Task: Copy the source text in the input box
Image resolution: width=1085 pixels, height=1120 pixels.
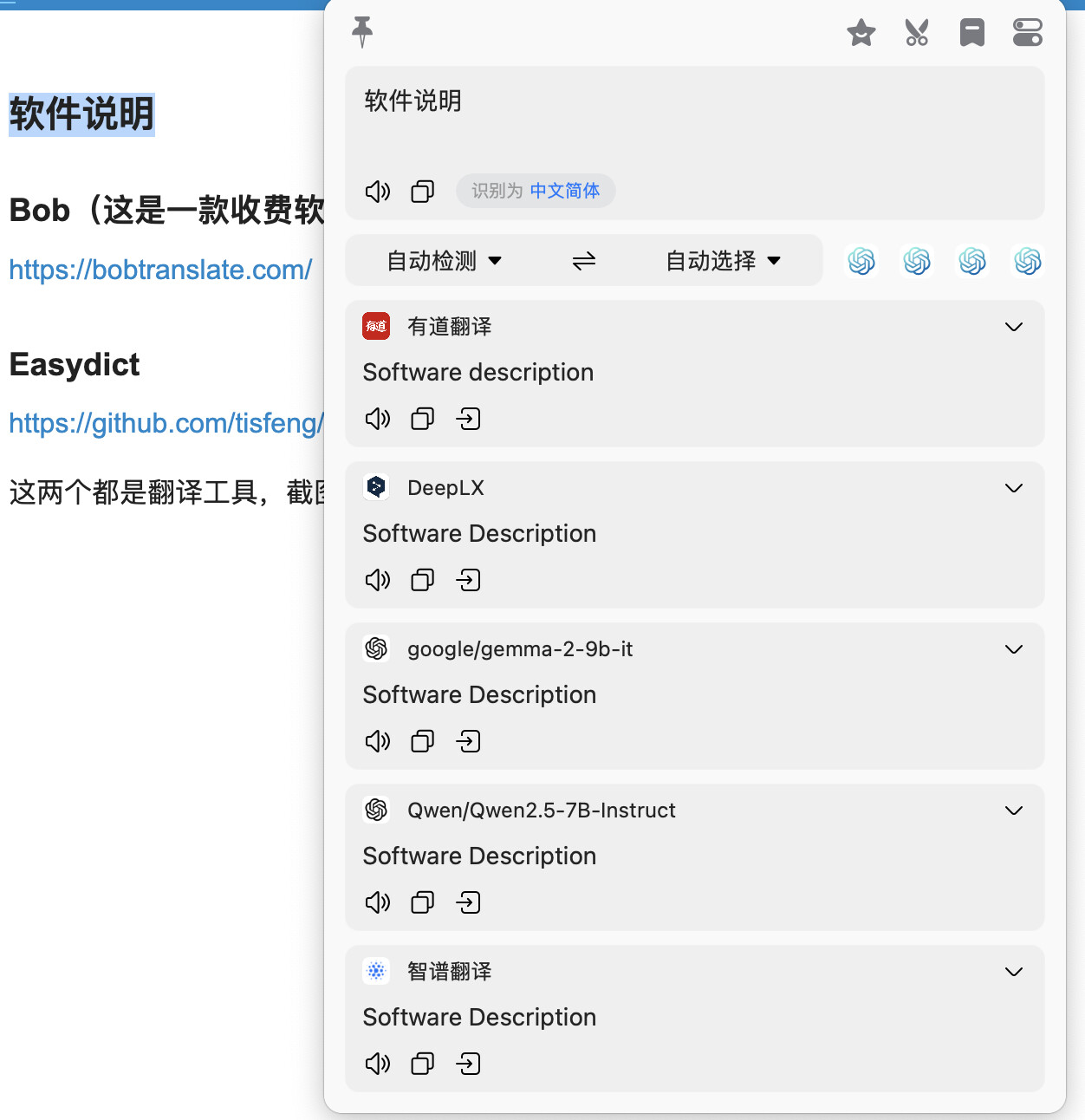Action: [x=423, y=191]
